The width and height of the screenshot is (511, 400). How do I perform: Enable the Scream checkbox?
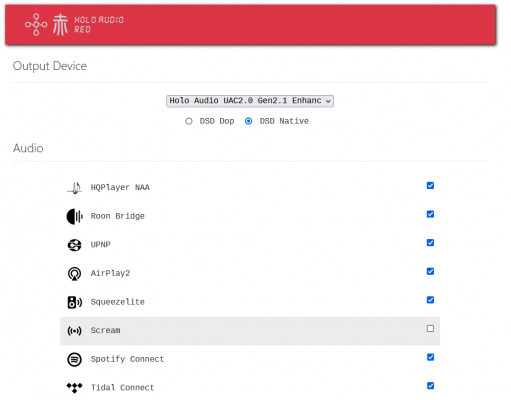coord(430,329)
